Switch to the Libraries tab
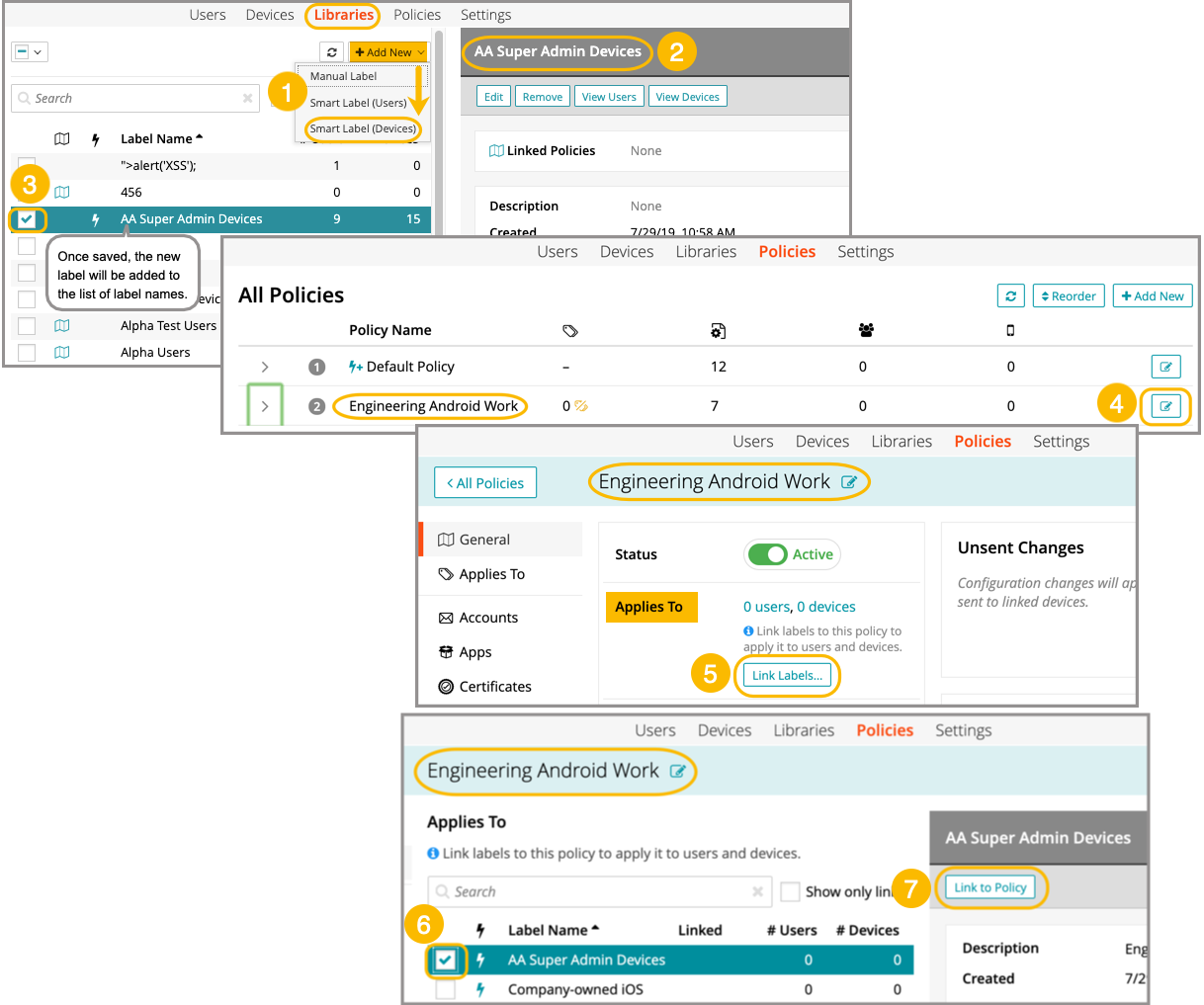Screen dimensions: 1204x1005 coord(343,15)
